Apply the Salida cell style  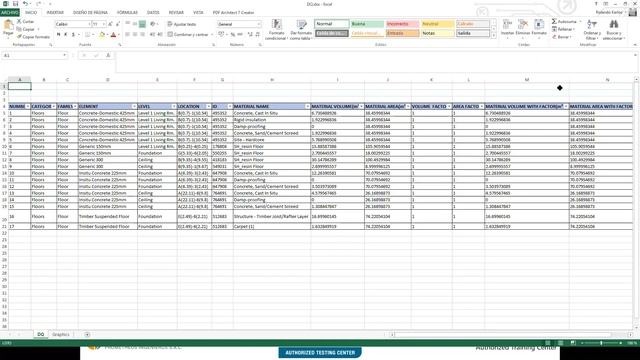pyautogui.click(x=473, y=33)
